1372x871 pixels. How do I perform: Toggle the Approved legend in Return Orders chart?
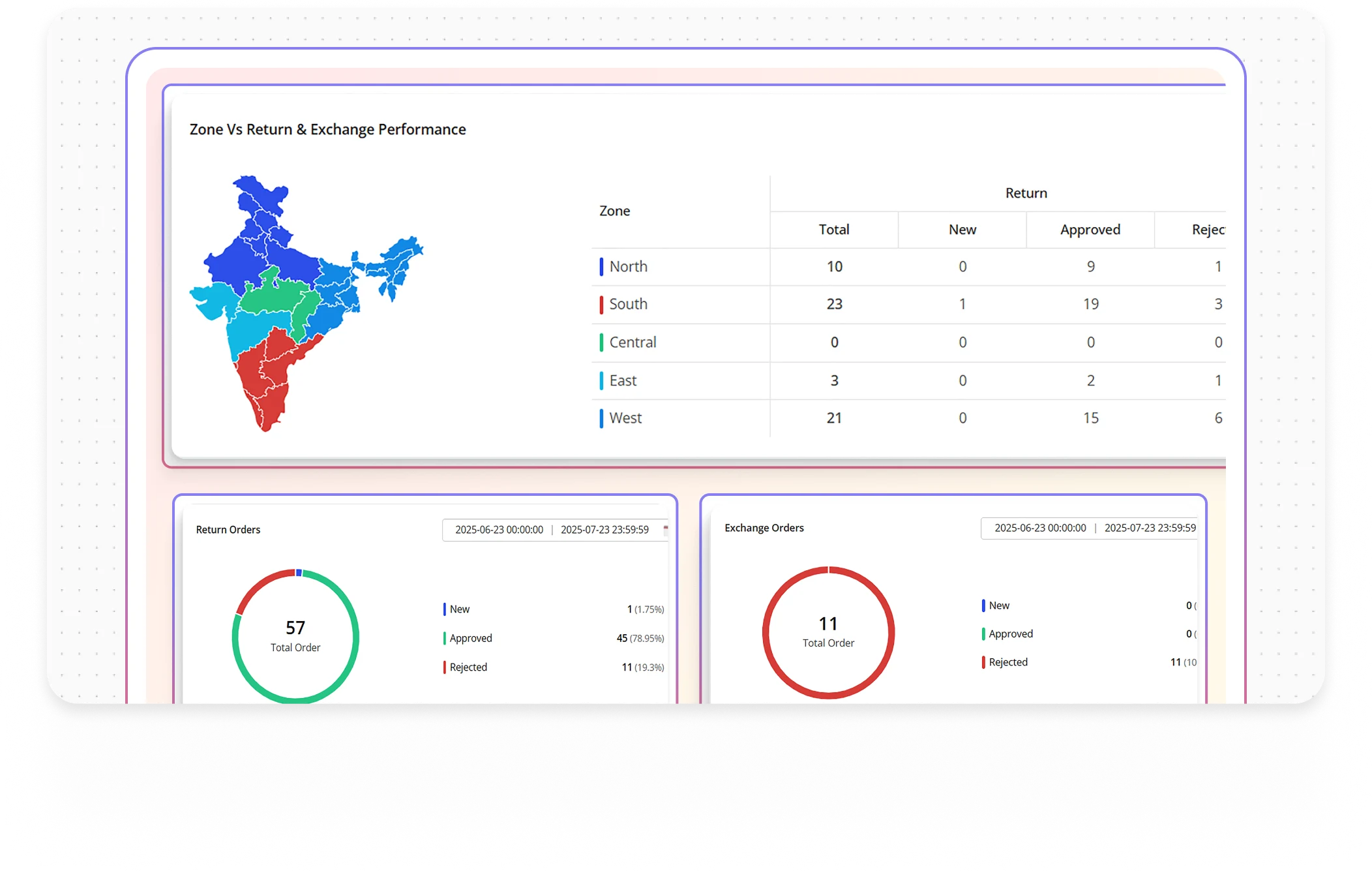[445, 637]
